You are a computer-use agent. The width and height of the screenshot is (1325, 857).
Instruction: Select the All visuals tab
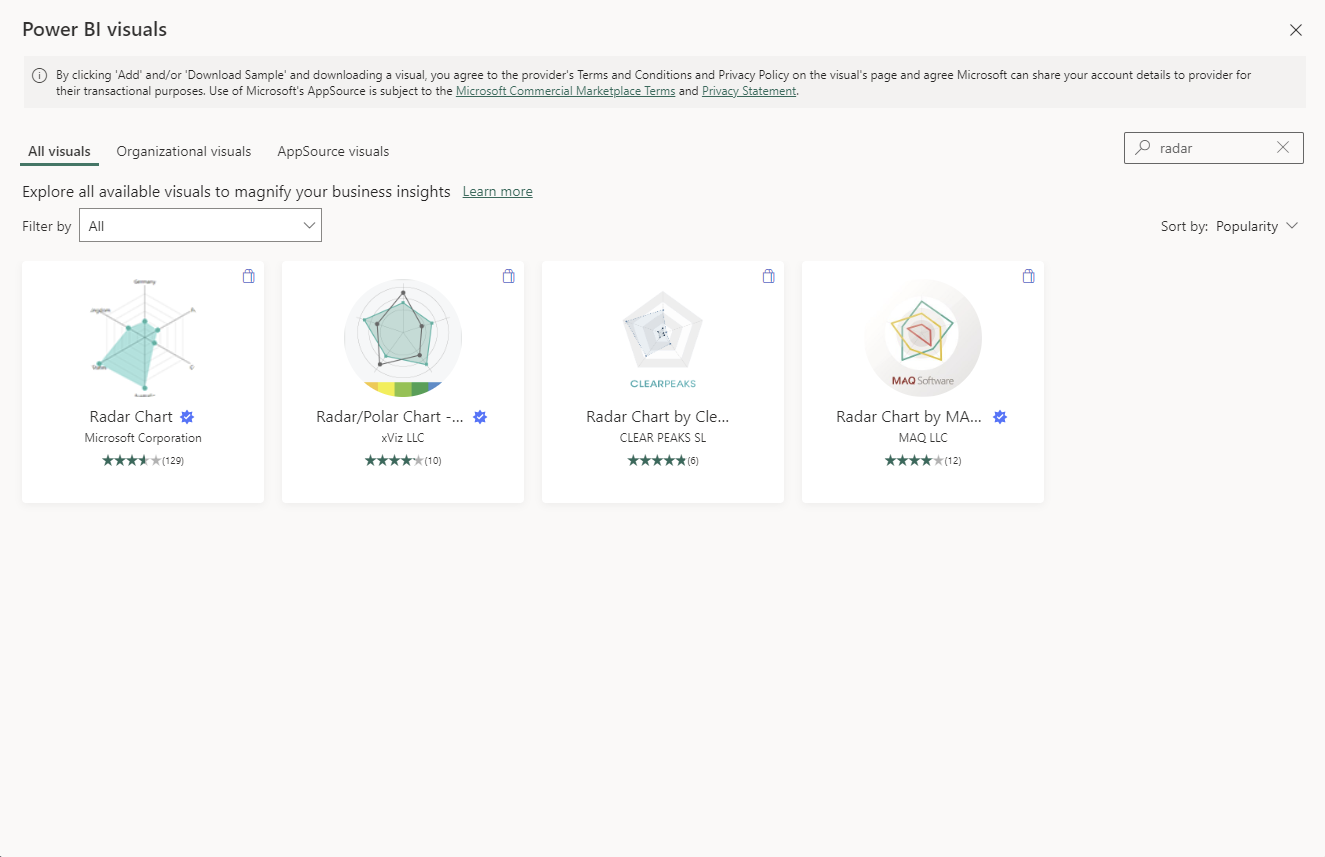(59, 152)
